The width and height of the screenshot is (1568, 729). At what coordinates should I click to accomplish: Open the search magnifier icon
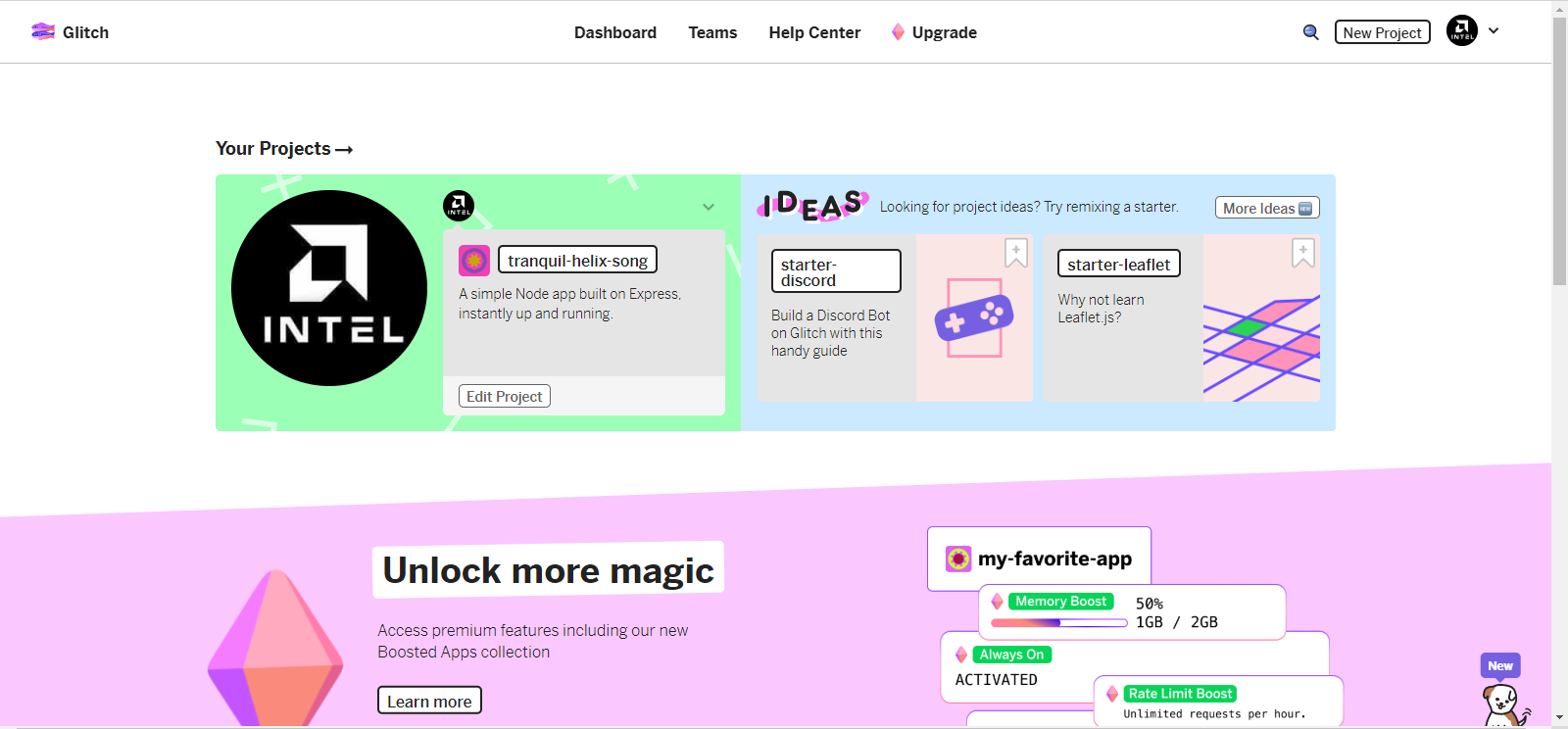tap(1310, 32)
